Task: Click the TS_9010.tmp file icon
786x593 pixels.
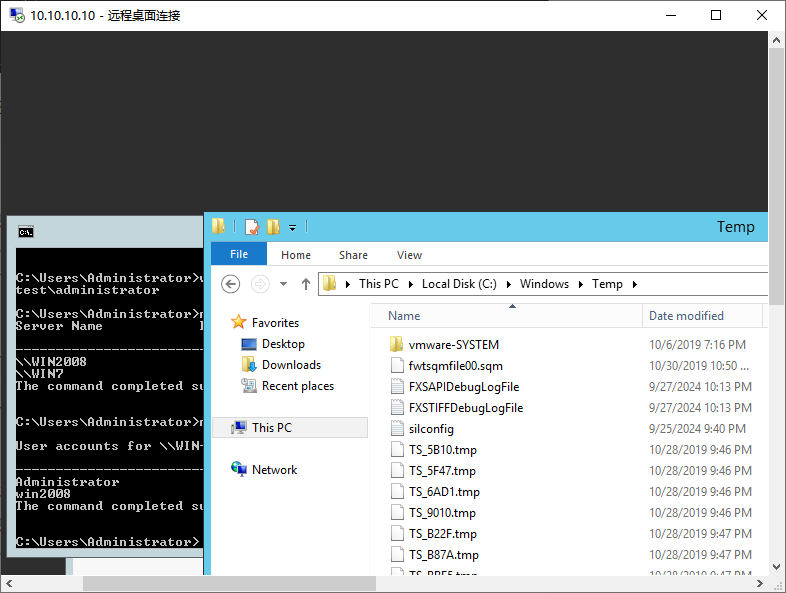Action: [x=397, y=512]
